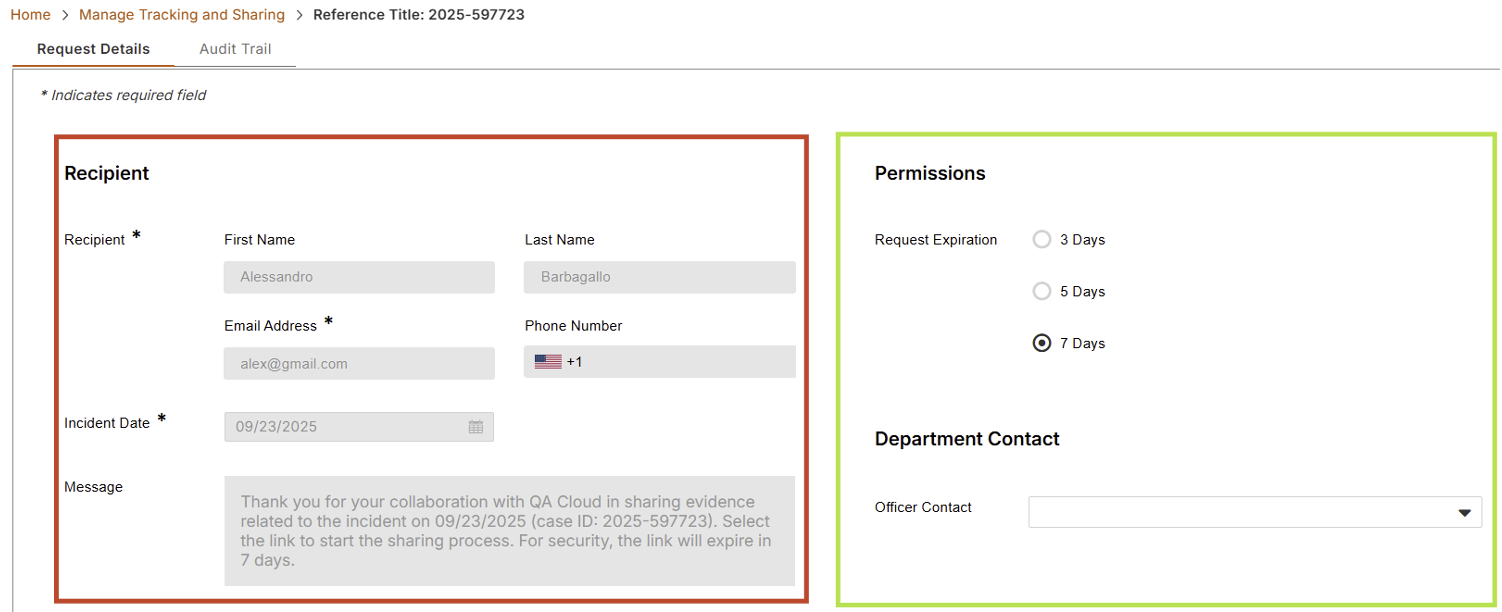Expand the Officer Contact dropdown arrow

1464,513
